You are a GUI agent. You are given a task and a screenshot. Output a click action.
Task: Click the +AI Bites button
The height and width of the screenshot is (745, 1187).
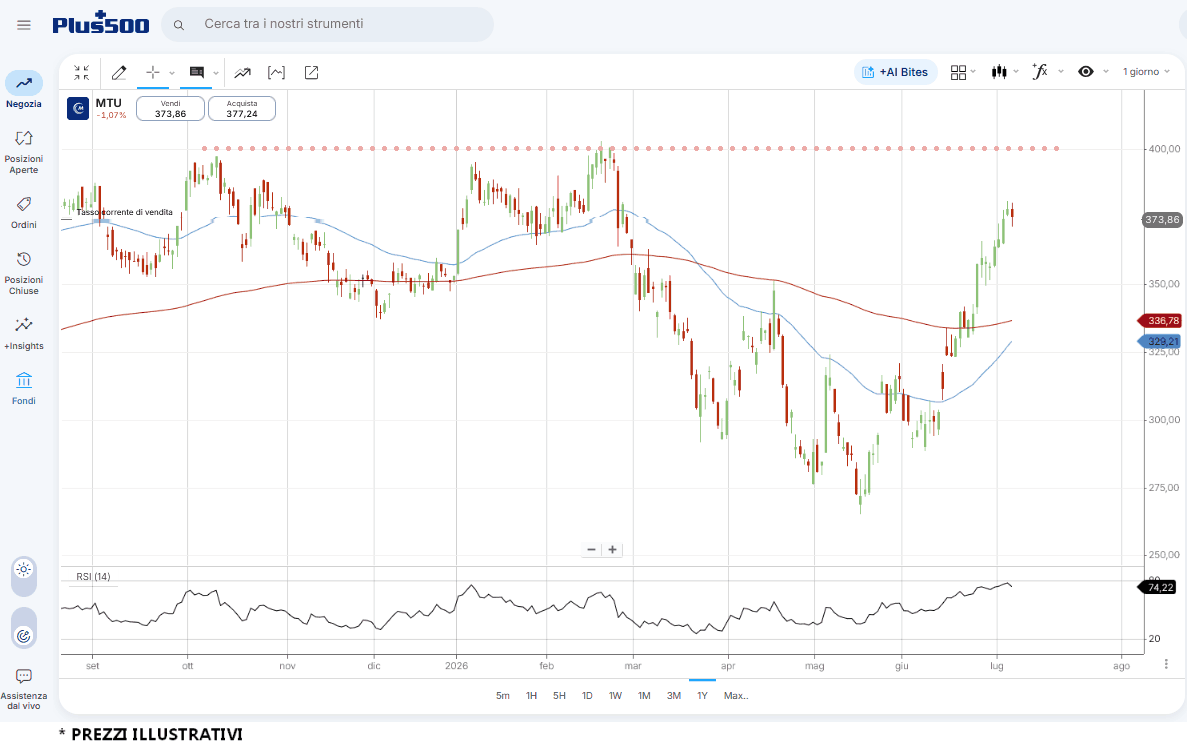896,72
